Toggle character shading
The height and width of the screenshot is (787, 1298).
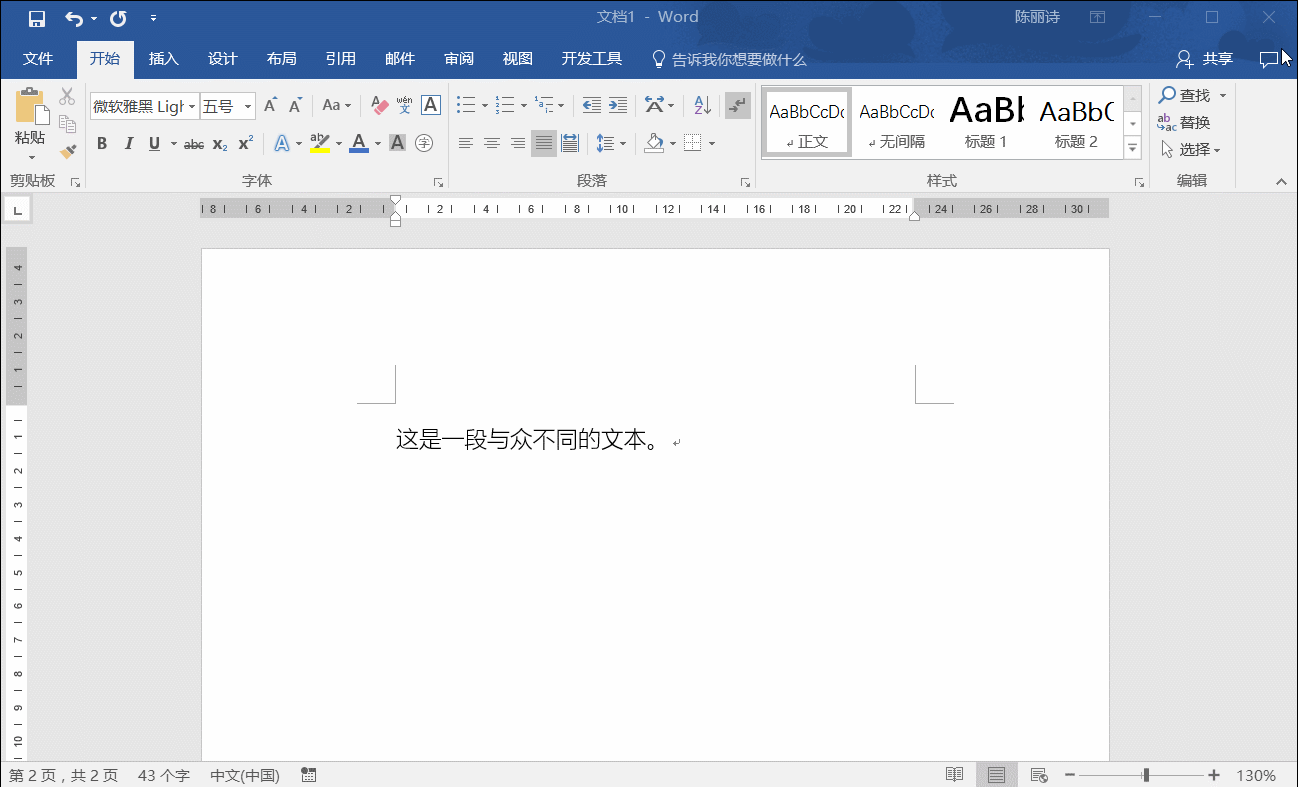tap(397, 143)
